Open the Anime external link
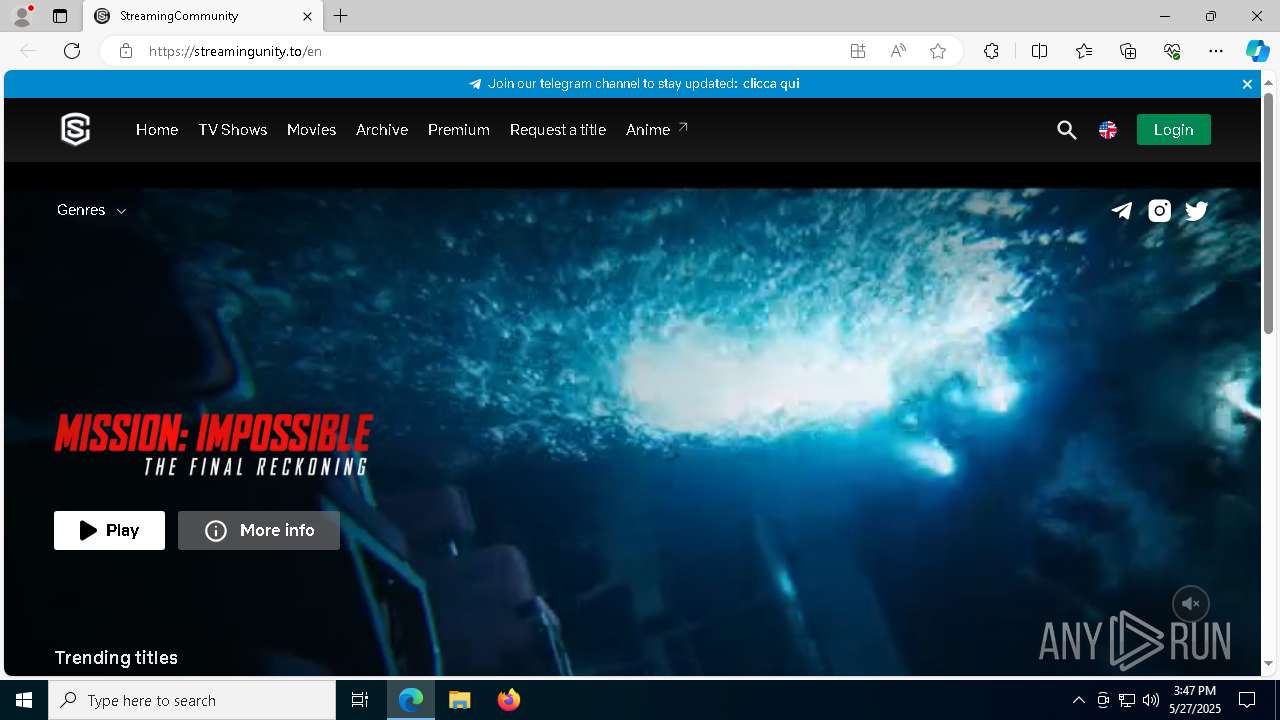Screen dimensions: 1280x720 pos(657,130)
